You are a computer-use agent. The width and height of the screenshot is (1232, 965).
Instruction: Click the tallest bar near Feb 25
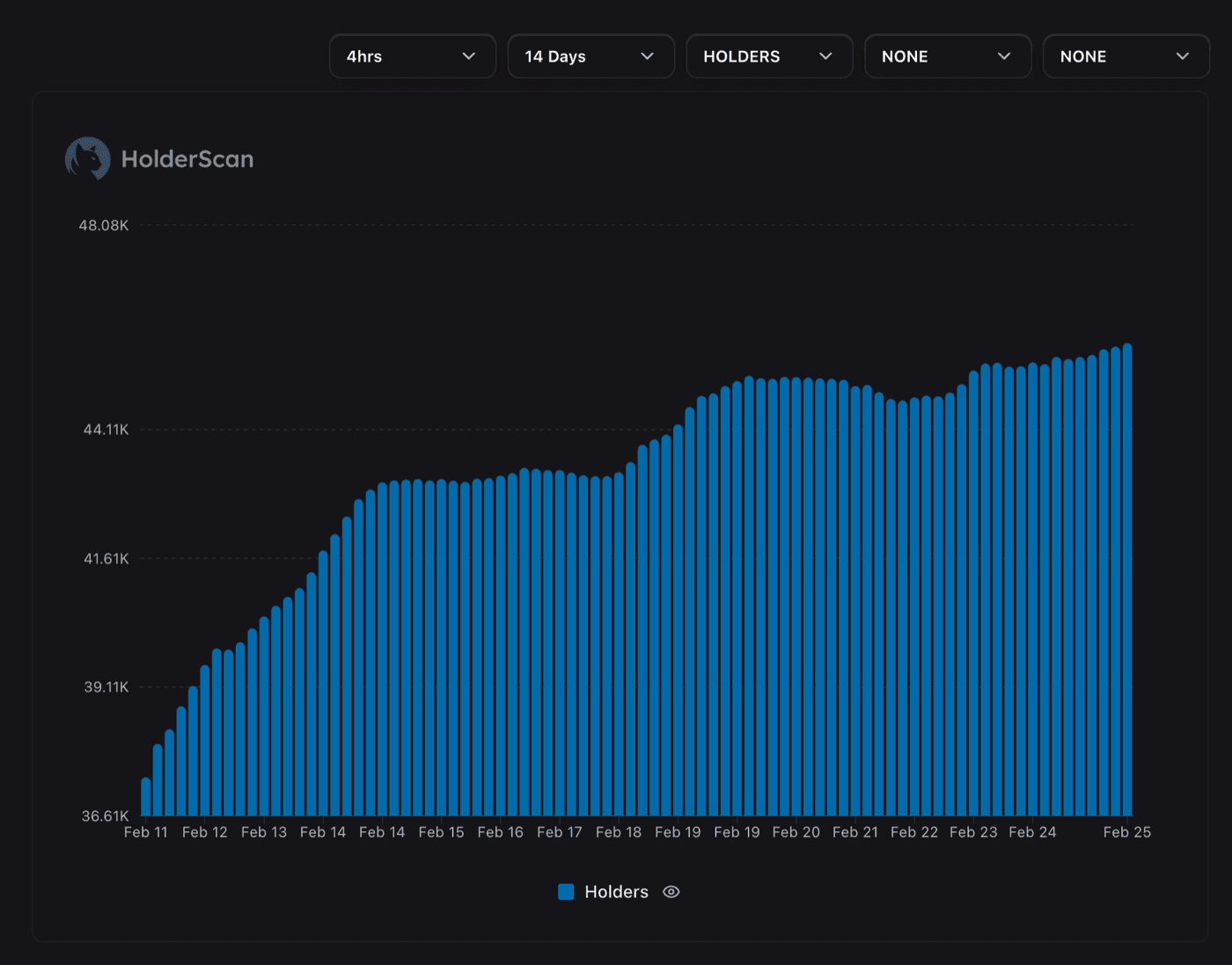point(1126,572)
